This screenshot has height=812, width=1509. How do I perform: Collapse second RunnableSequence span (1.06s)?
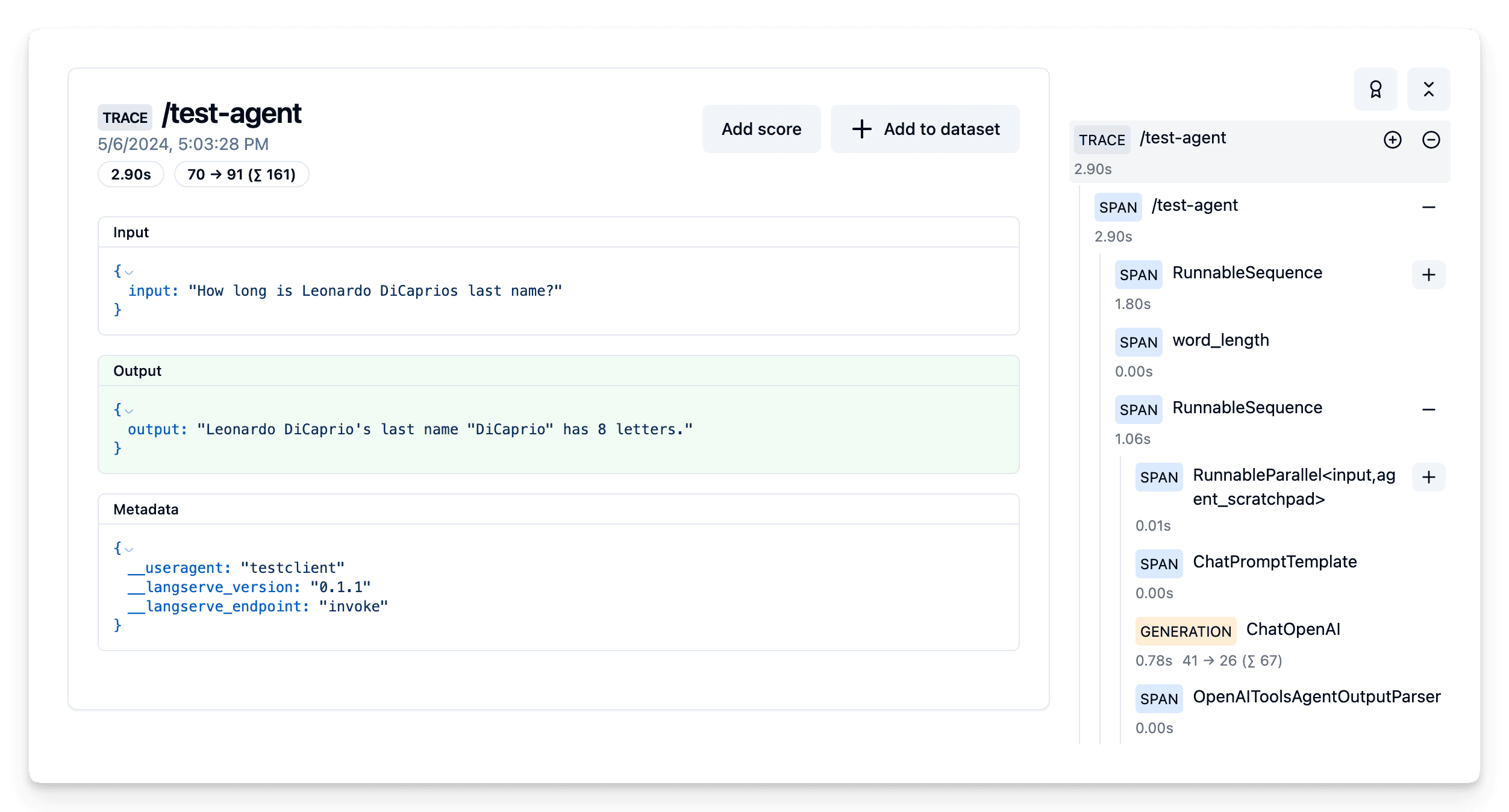[1428, 410]
